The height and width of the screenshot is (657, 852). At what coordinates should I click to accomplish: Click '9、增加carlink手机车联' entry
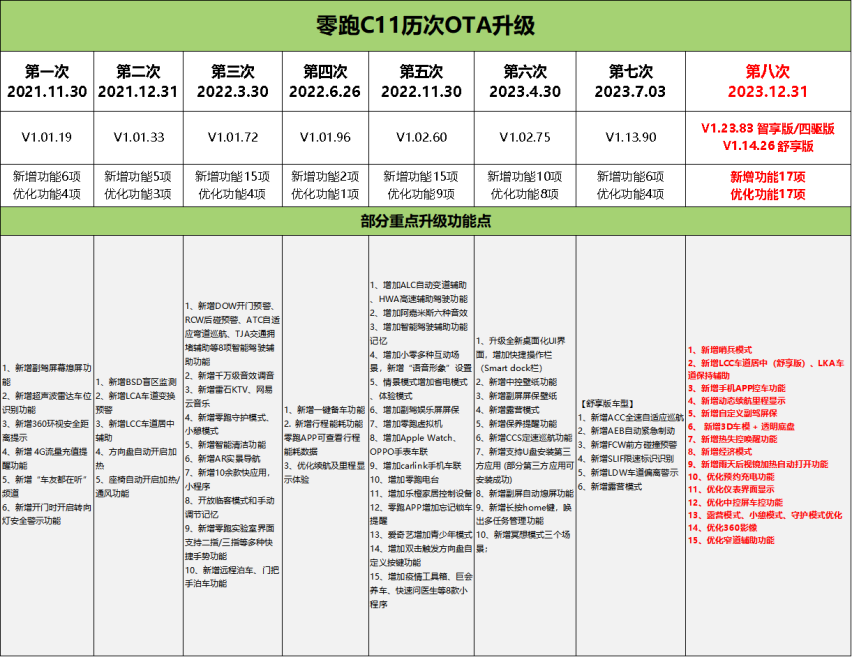(416, 465)
